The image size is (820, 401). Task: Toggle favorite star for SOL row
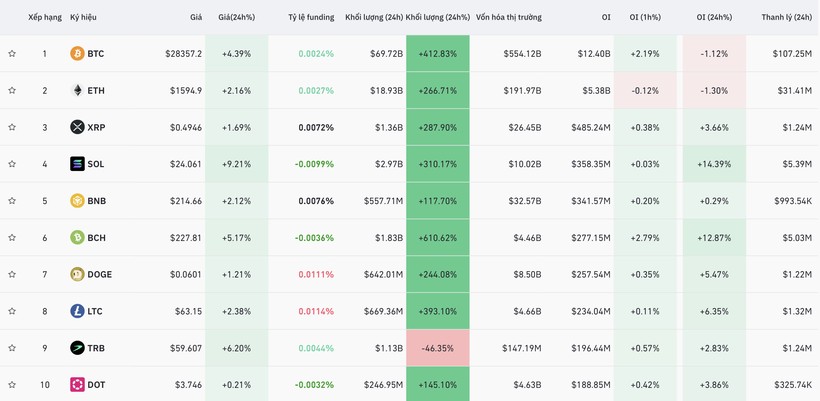pyautogui.click(x=12, y=164)
